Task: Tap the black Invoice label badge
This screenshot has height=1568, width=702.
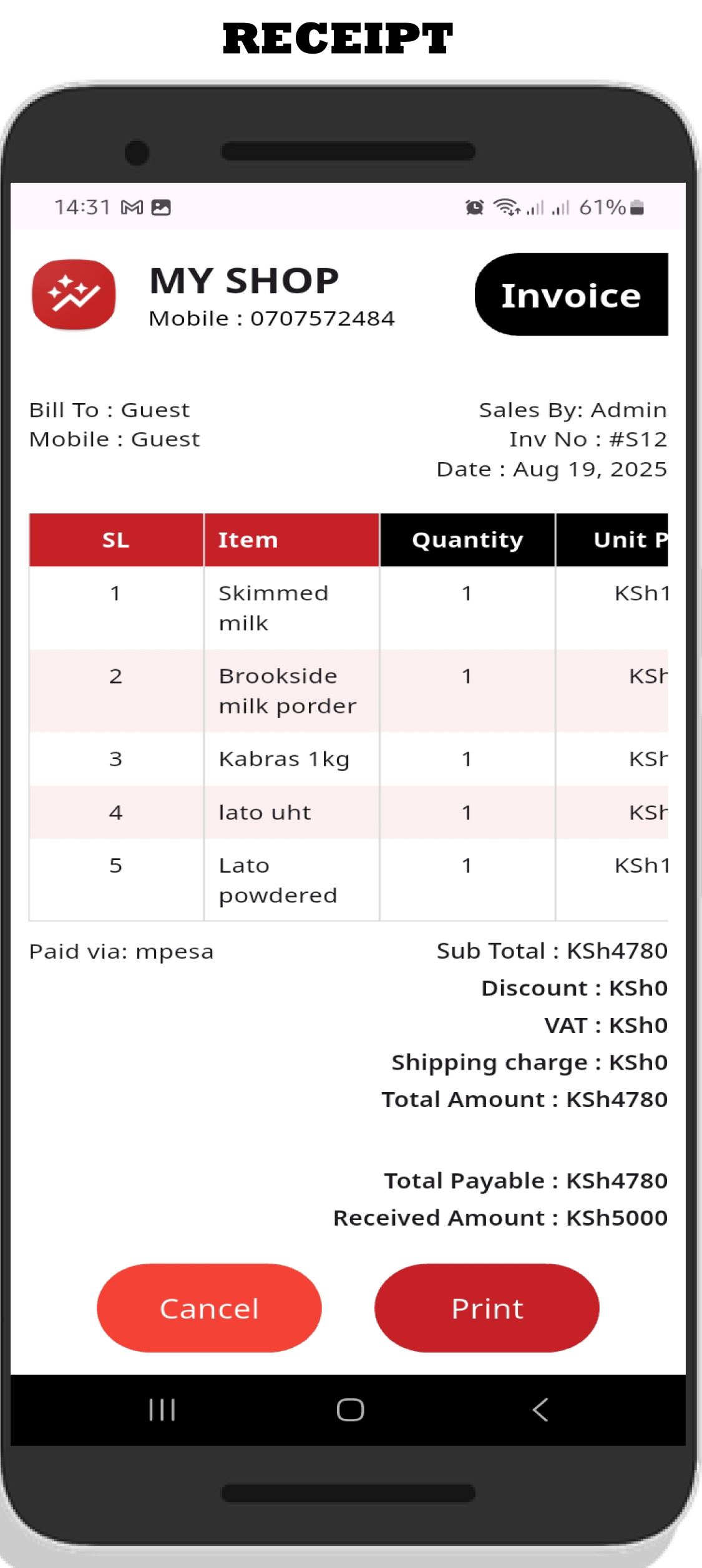Action: click(571, 295)
